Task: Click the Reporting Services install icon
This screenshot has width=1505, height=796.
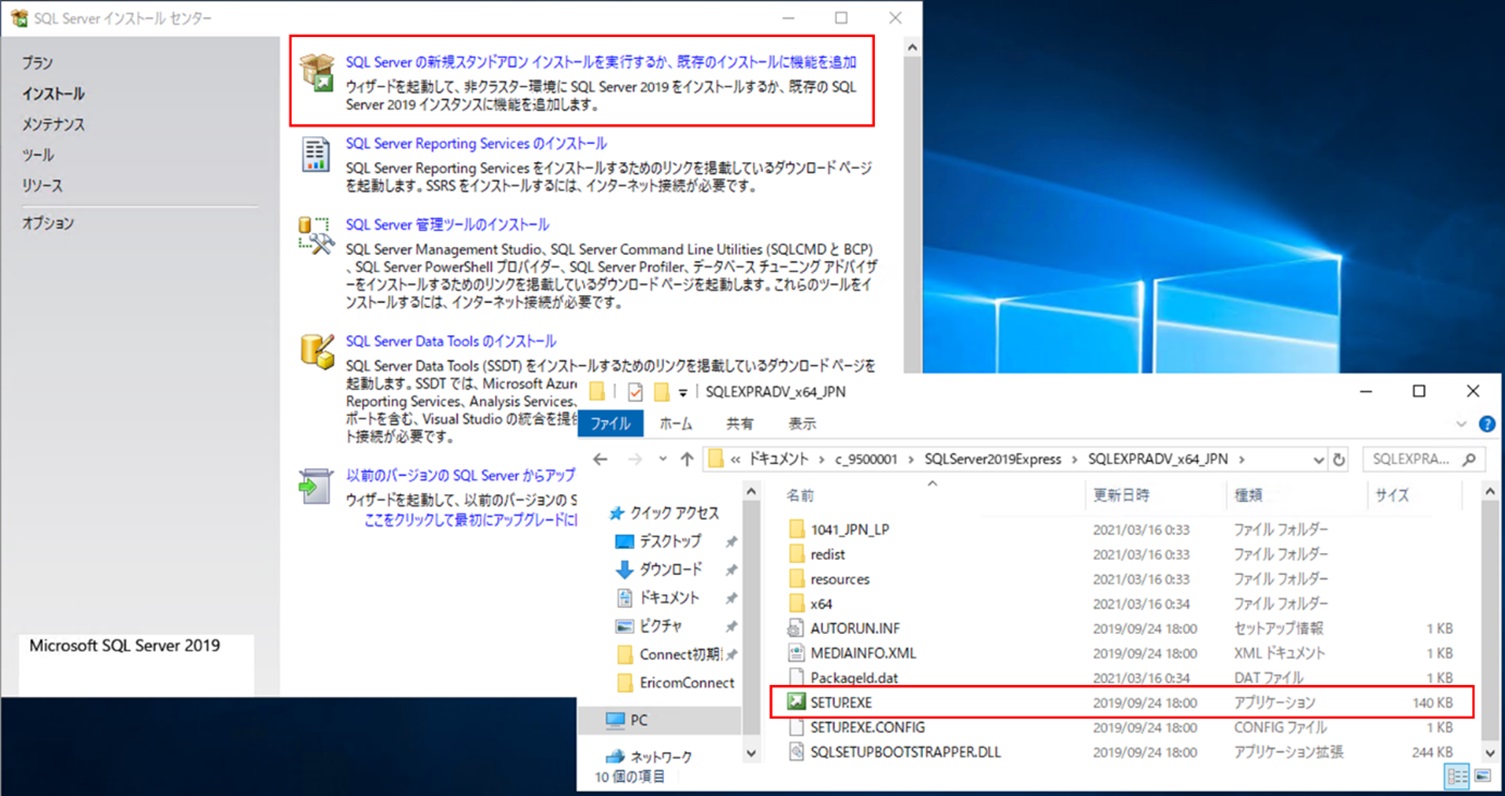Action: [316, 155]
